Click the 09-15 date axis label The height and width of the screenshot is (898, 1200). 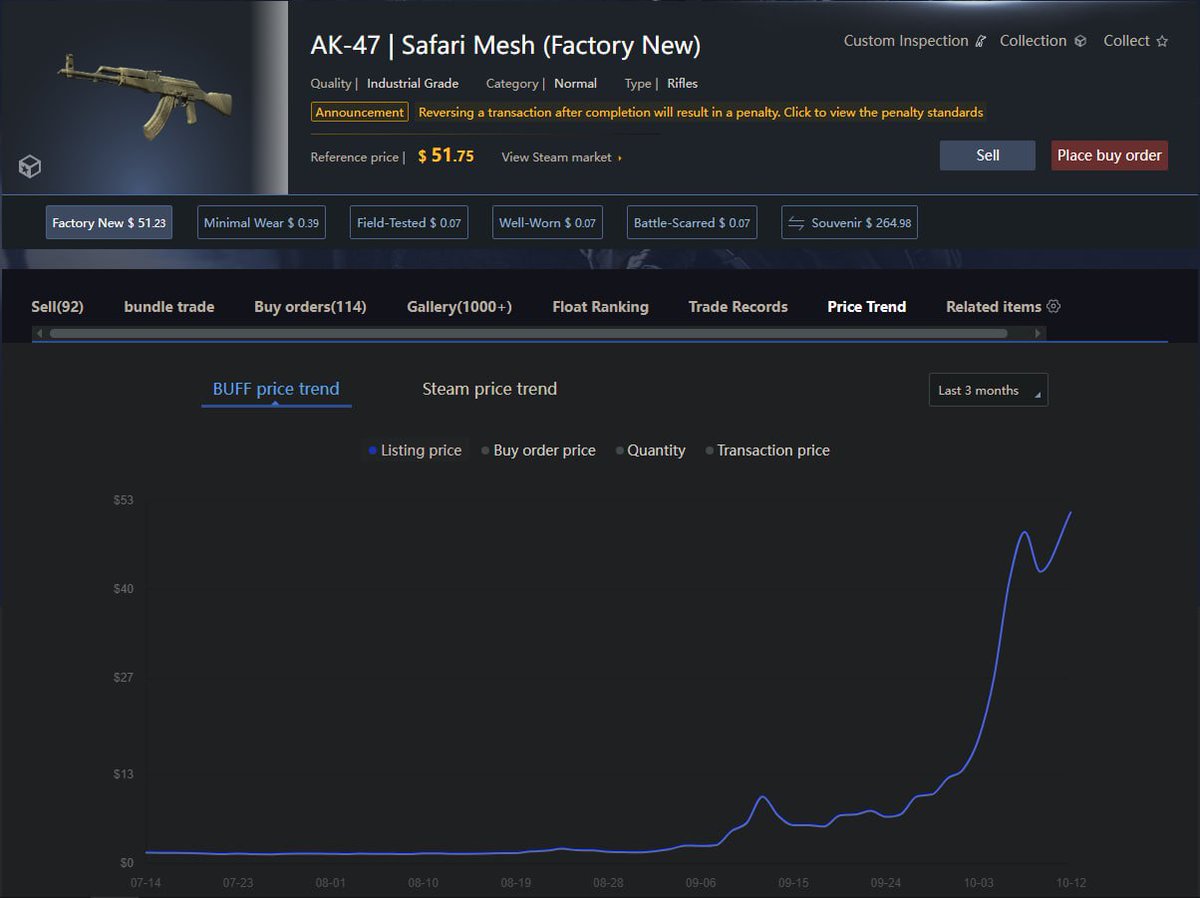pyautogui.click(x=793, y=883)
